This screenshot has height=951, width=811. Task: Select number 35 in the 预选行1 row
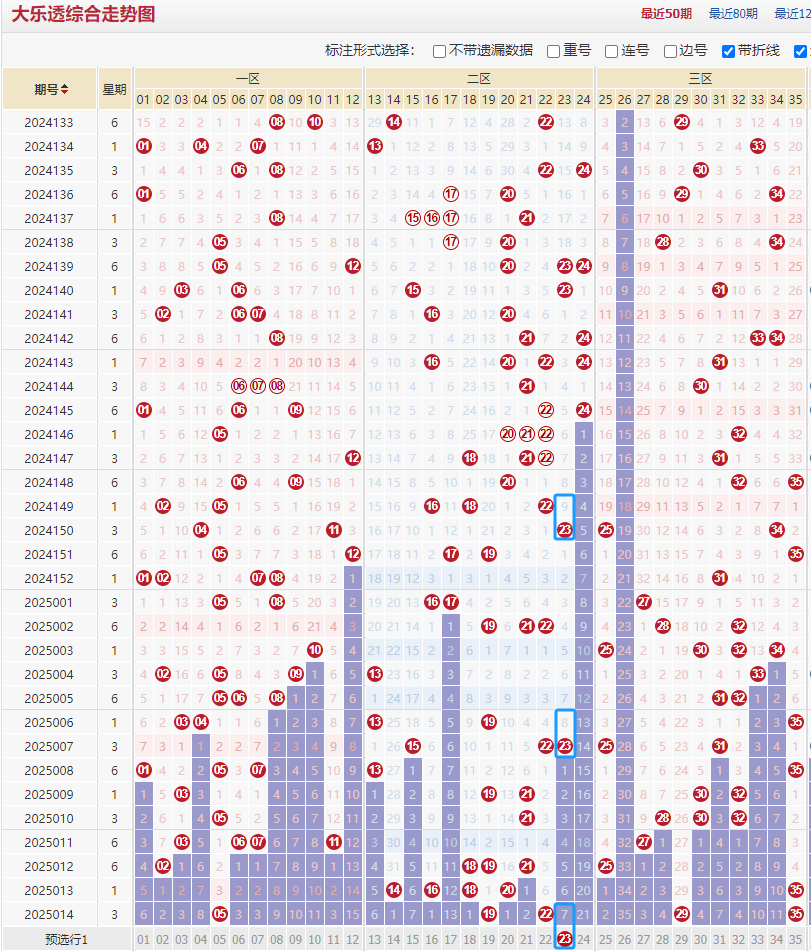[x=795, y=938]
